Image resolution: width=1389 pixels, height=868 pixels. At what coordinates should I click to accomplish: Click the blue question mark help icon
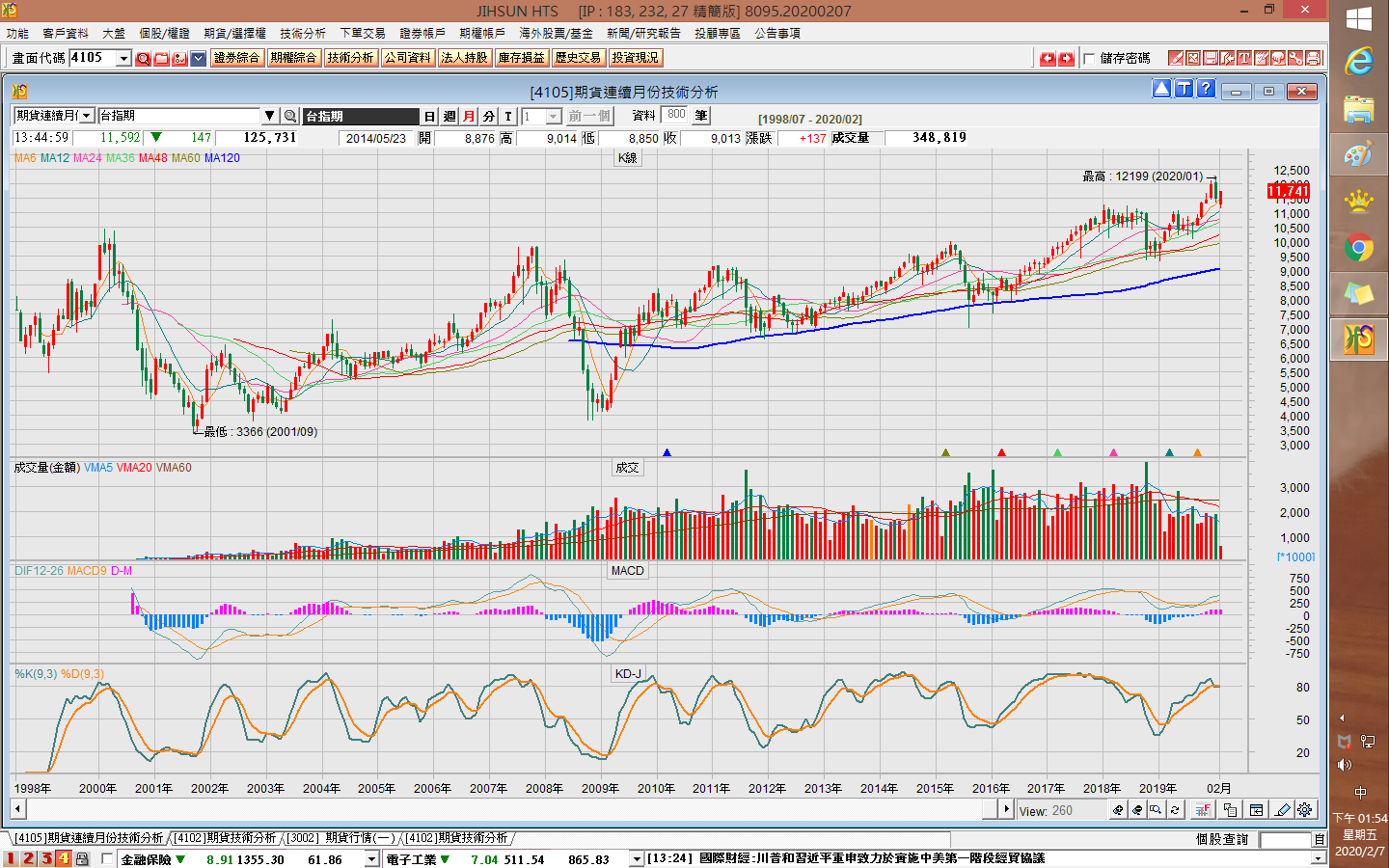click(1206, 89)
